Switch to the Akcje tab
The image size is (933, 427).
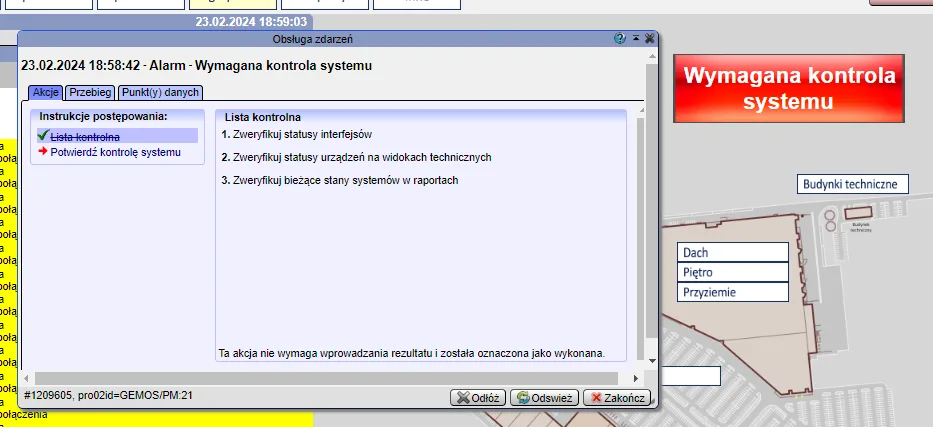[x=45, y=92]
